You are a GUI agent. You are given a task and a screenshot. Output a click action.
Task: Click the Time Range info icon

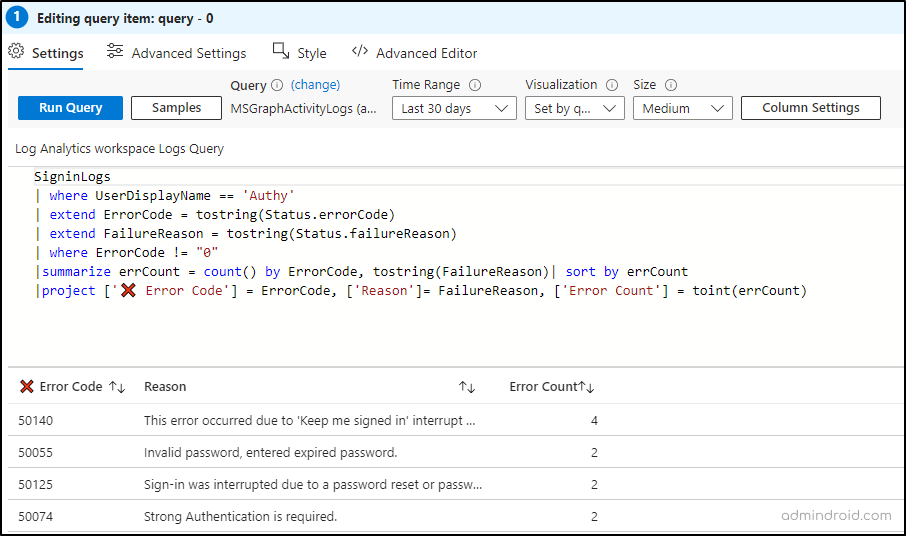coord(475,85)
